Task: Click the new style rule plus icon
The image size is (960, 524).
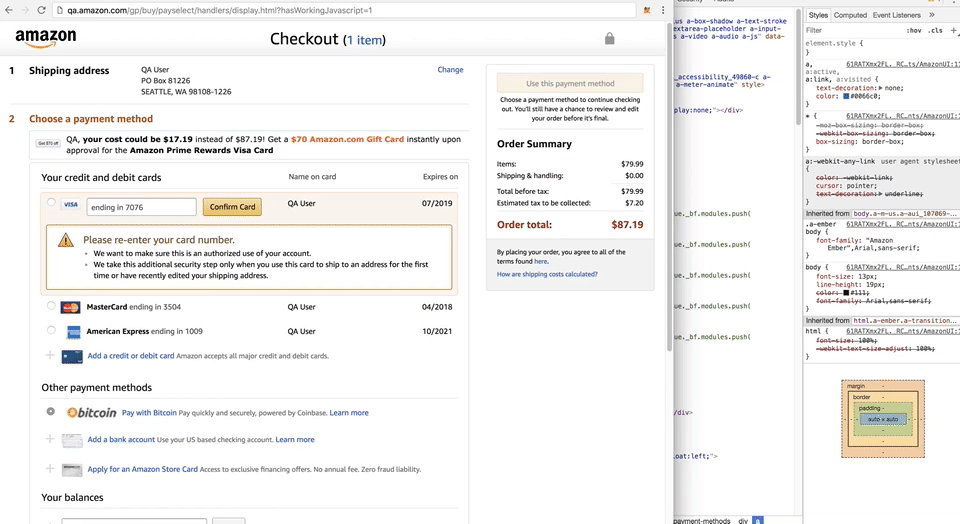Action: point(953,30)
